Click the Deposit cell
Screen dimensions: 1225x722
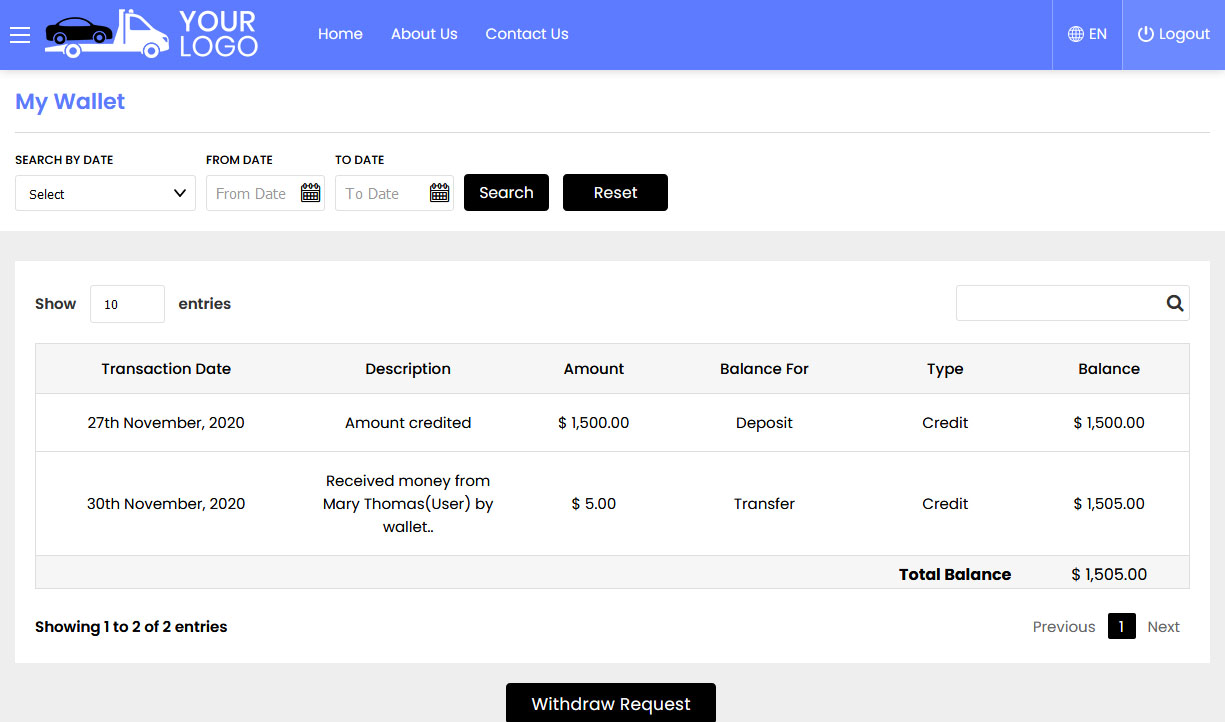tap(764, 423)
